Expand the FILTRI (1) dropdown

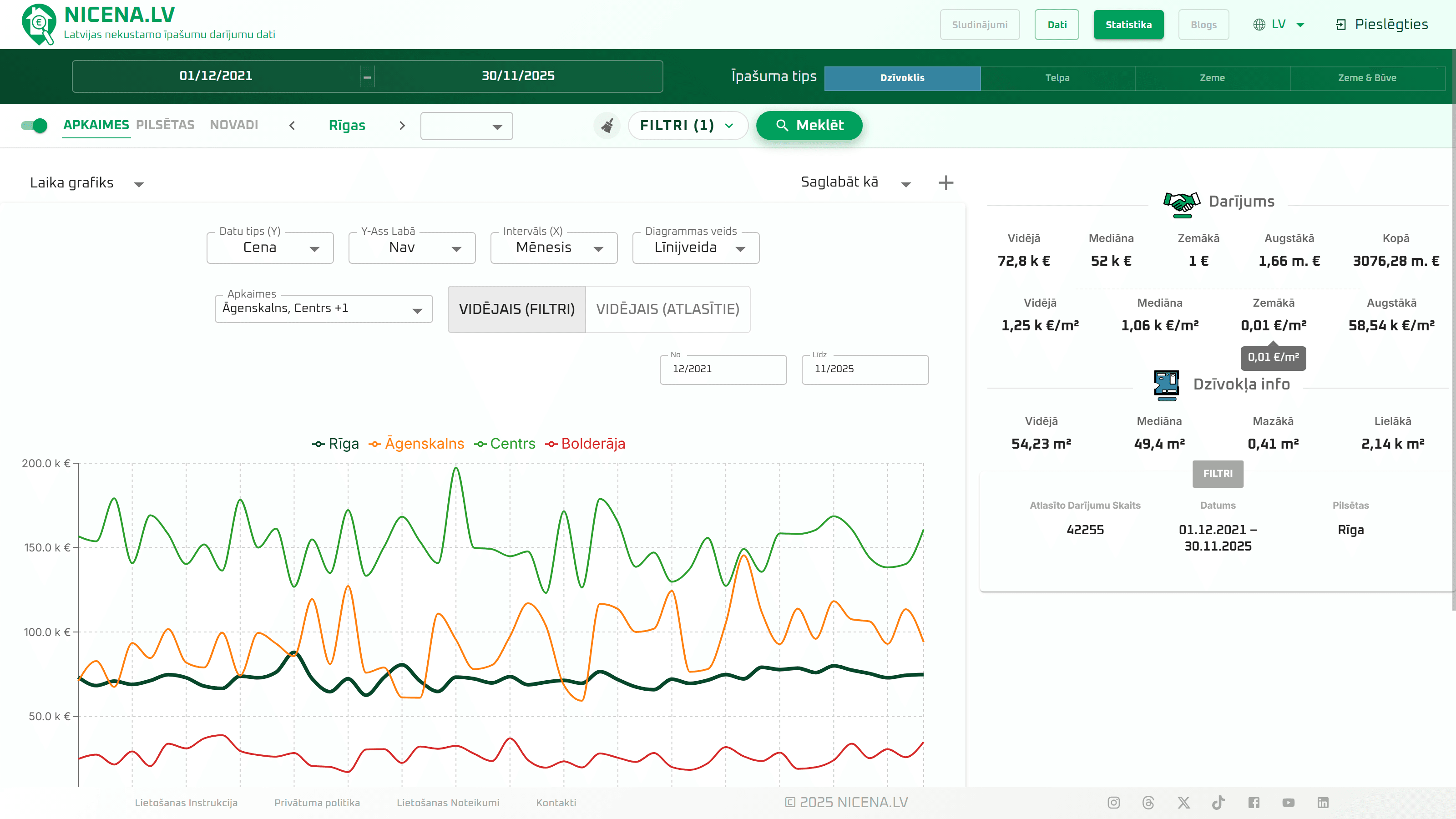(688, 126)
